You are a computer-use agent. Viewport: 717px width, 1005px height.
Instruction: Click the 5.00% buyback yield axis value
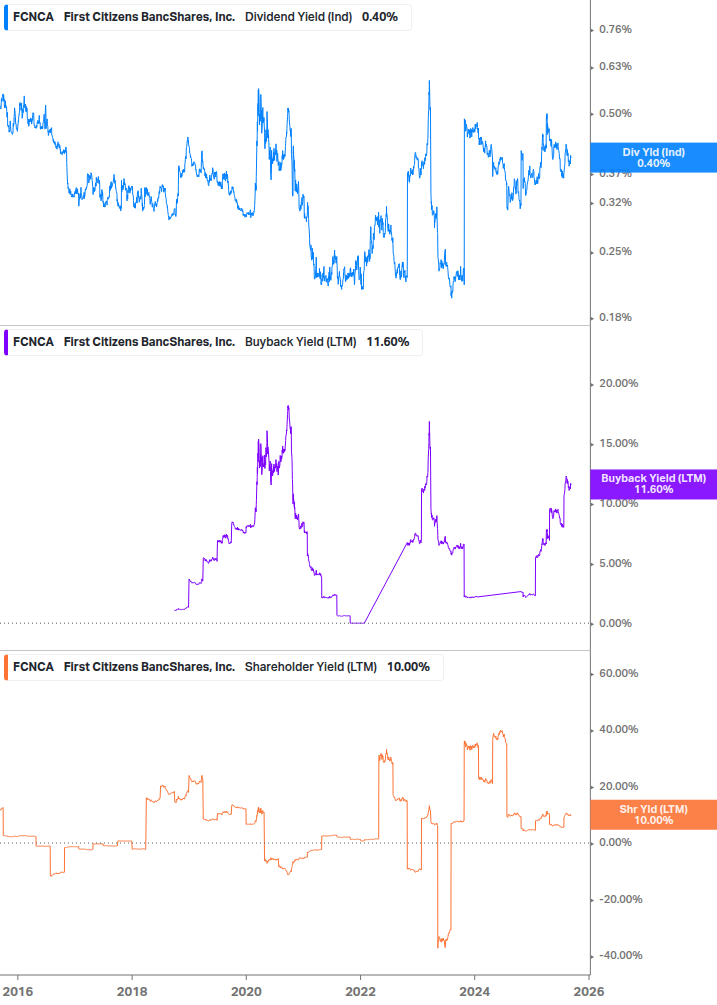pyautogui.click(x=615, y=563)
